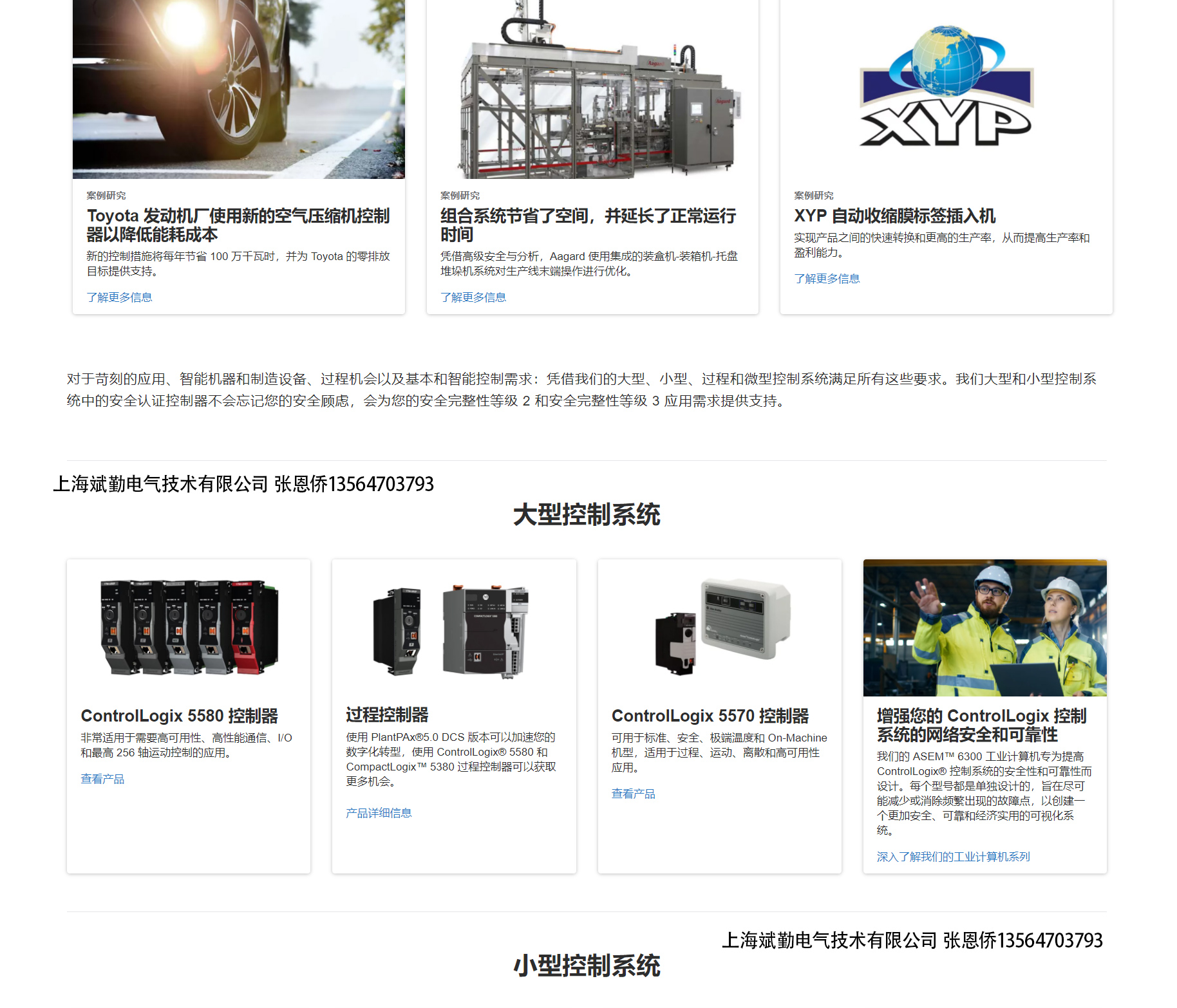The height and width of the screenshot is (1008, 1177).
Task: Click the ControlLogix 5570 controller image
Action: [x=720, y=628]
